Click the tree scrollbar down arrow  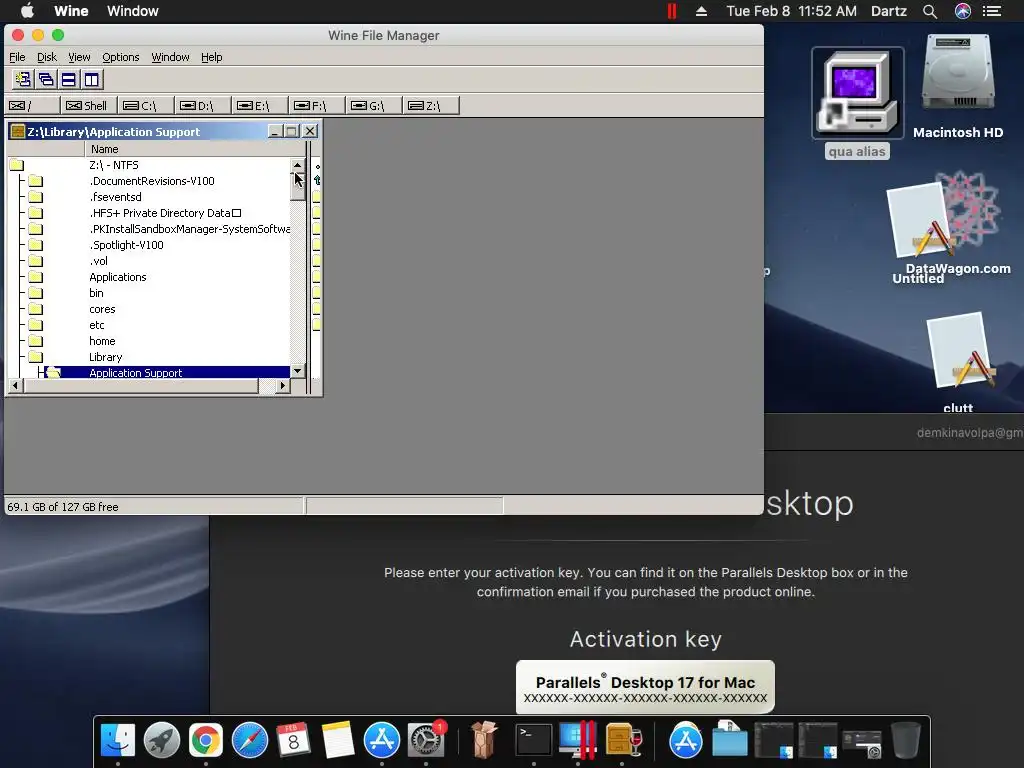[298, 371]
